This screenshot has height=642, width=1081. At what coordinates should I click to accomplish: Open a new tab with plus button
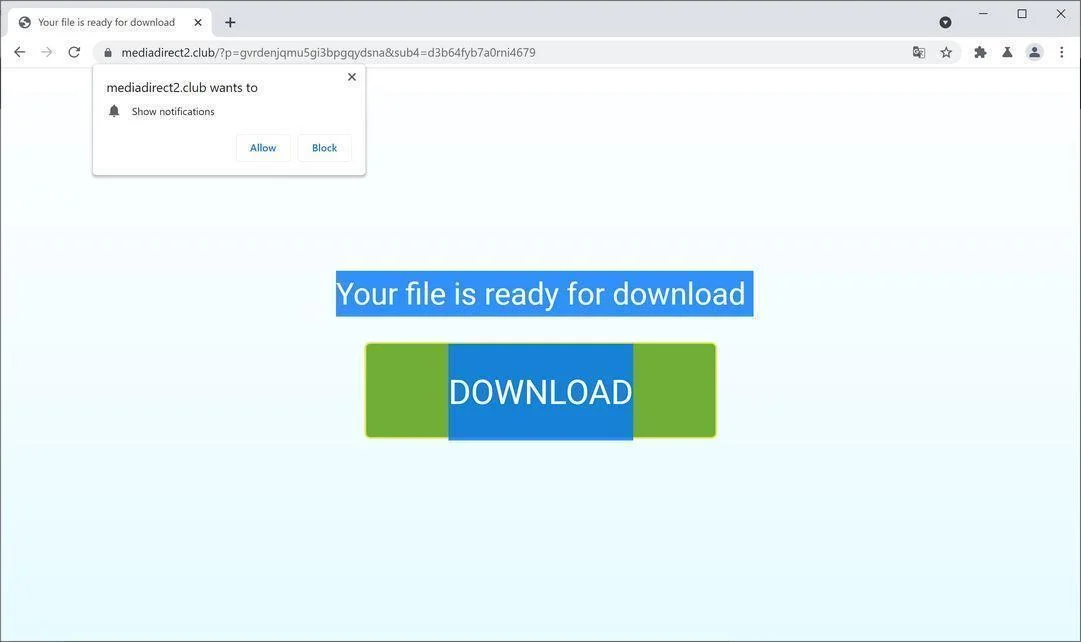(230, 23)
